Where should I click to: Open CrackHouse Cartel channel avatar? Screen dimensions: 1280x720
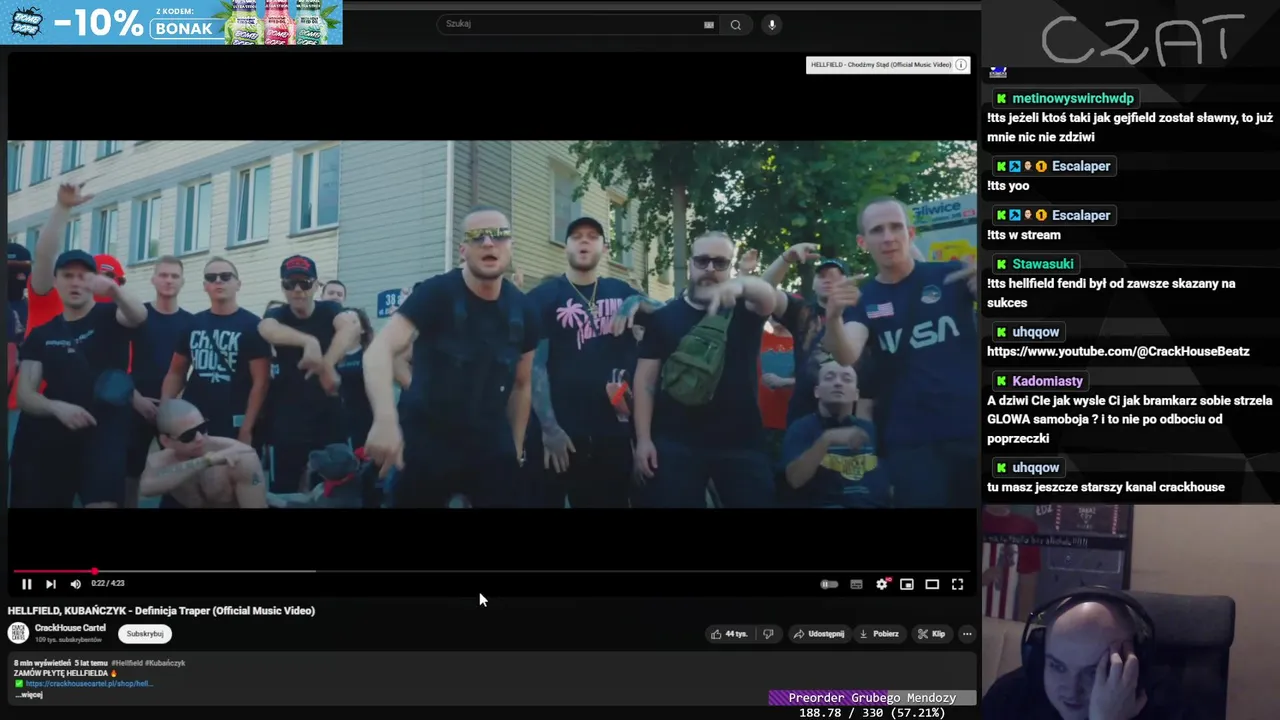coord(18,632)
